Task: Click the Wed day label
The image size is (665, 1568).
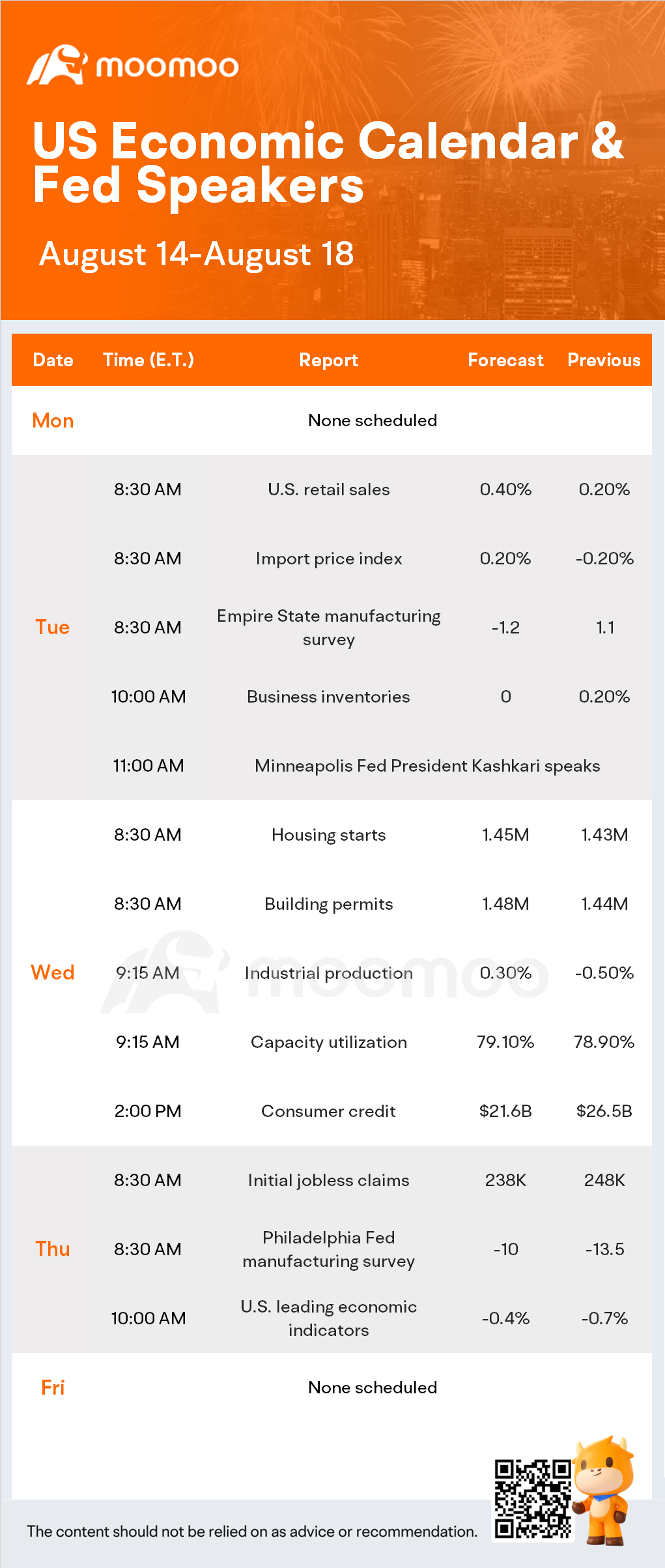Action: (53, 973)
